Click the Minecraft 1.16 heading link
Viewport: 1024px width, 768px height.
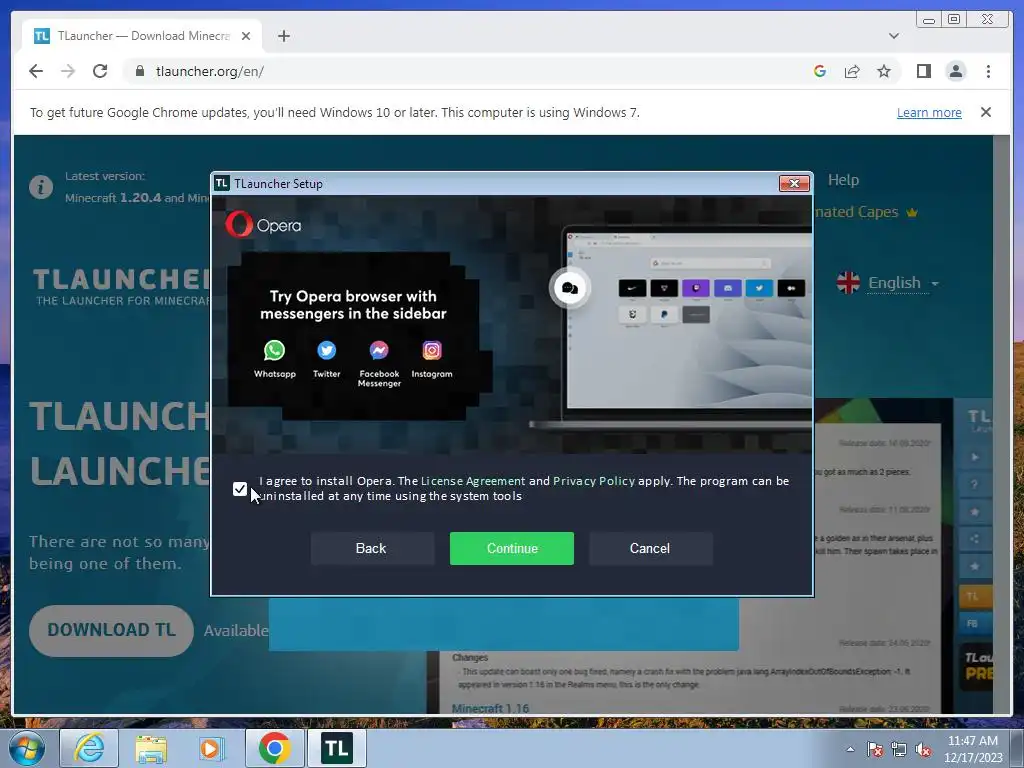pos(490,708)
